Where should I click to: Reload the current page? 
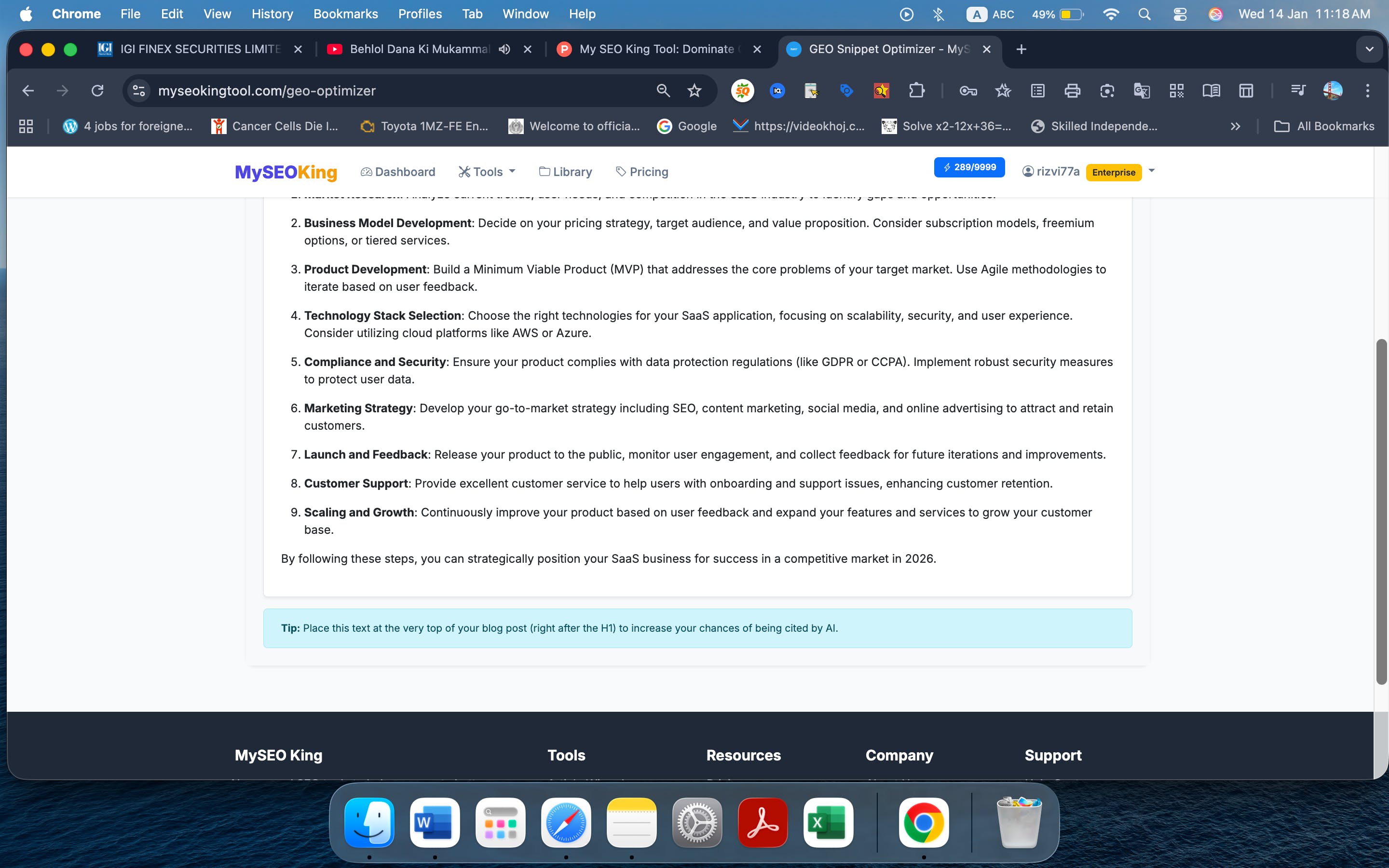tap(97, 91)
